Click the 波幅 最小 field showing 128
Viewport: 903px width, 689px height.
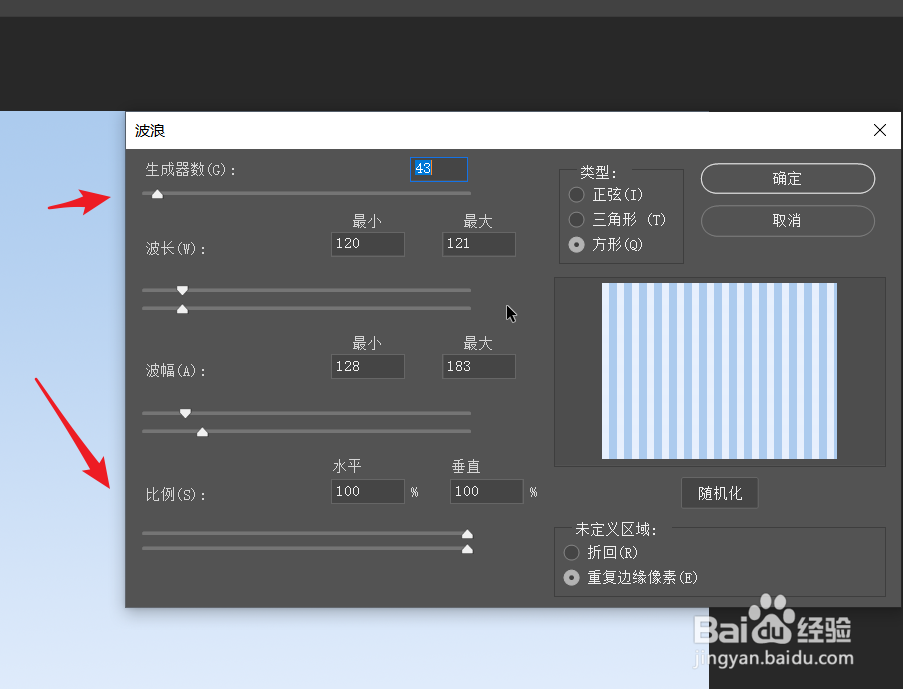pyautogui.click(x=367, y=366)
